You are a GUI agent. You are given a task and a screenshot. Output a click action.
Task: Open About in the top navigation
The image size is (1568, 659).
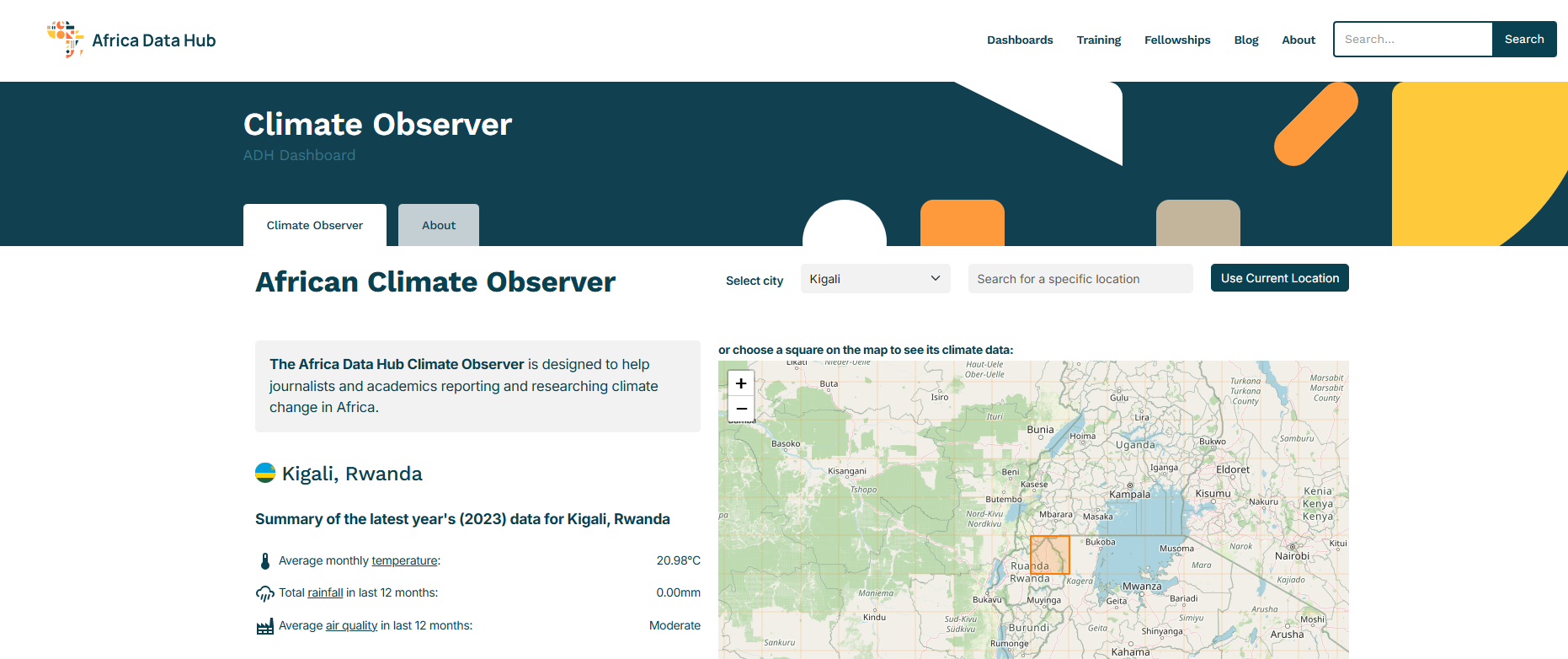(1299, 40)
